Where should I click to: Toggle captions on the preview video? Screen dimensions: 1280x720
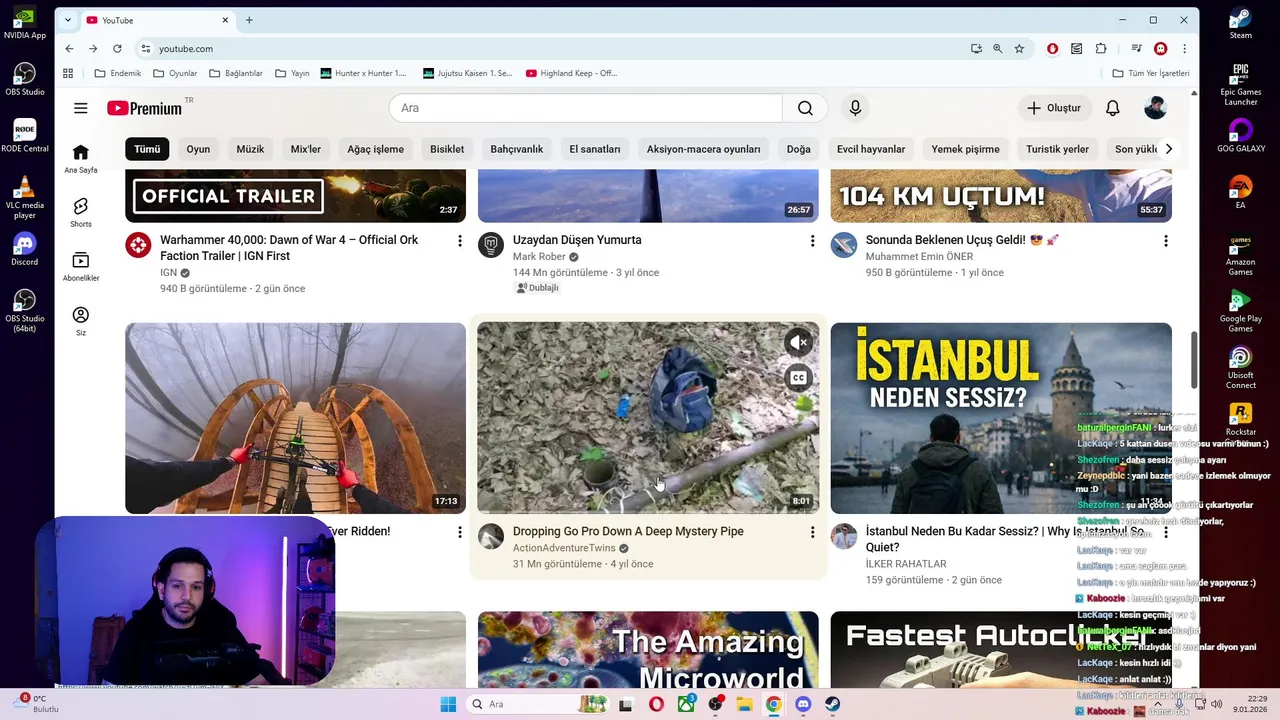click(798, 378)
